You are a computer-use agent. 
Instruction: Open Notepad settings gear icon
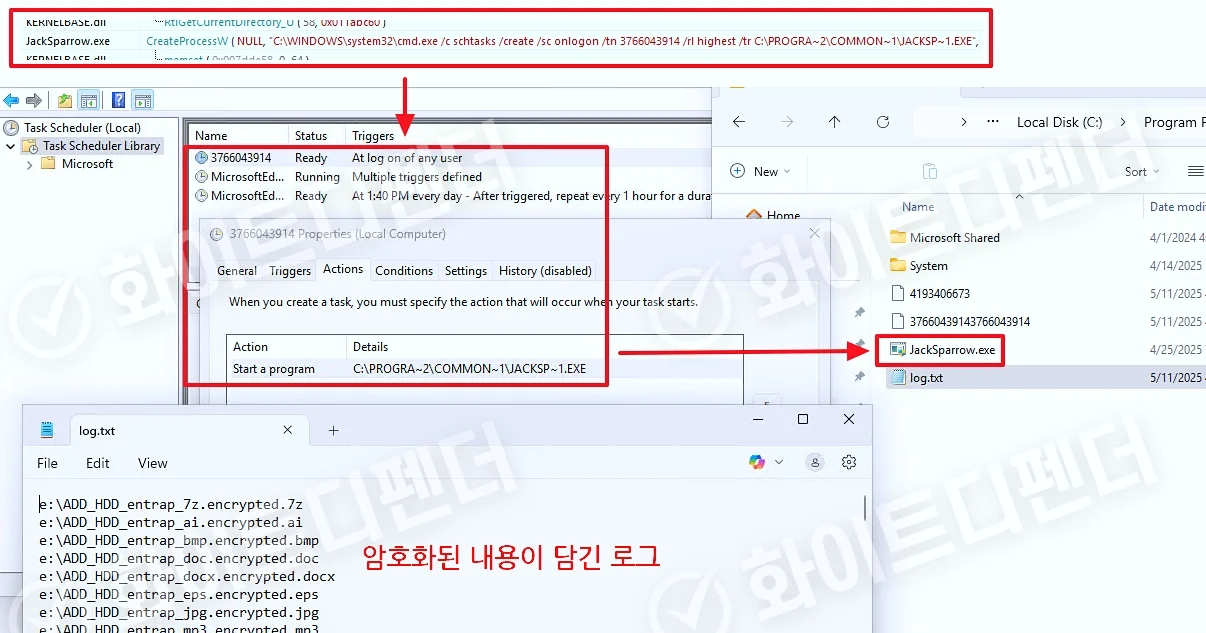pyautogui.click(x=849, y=462)
